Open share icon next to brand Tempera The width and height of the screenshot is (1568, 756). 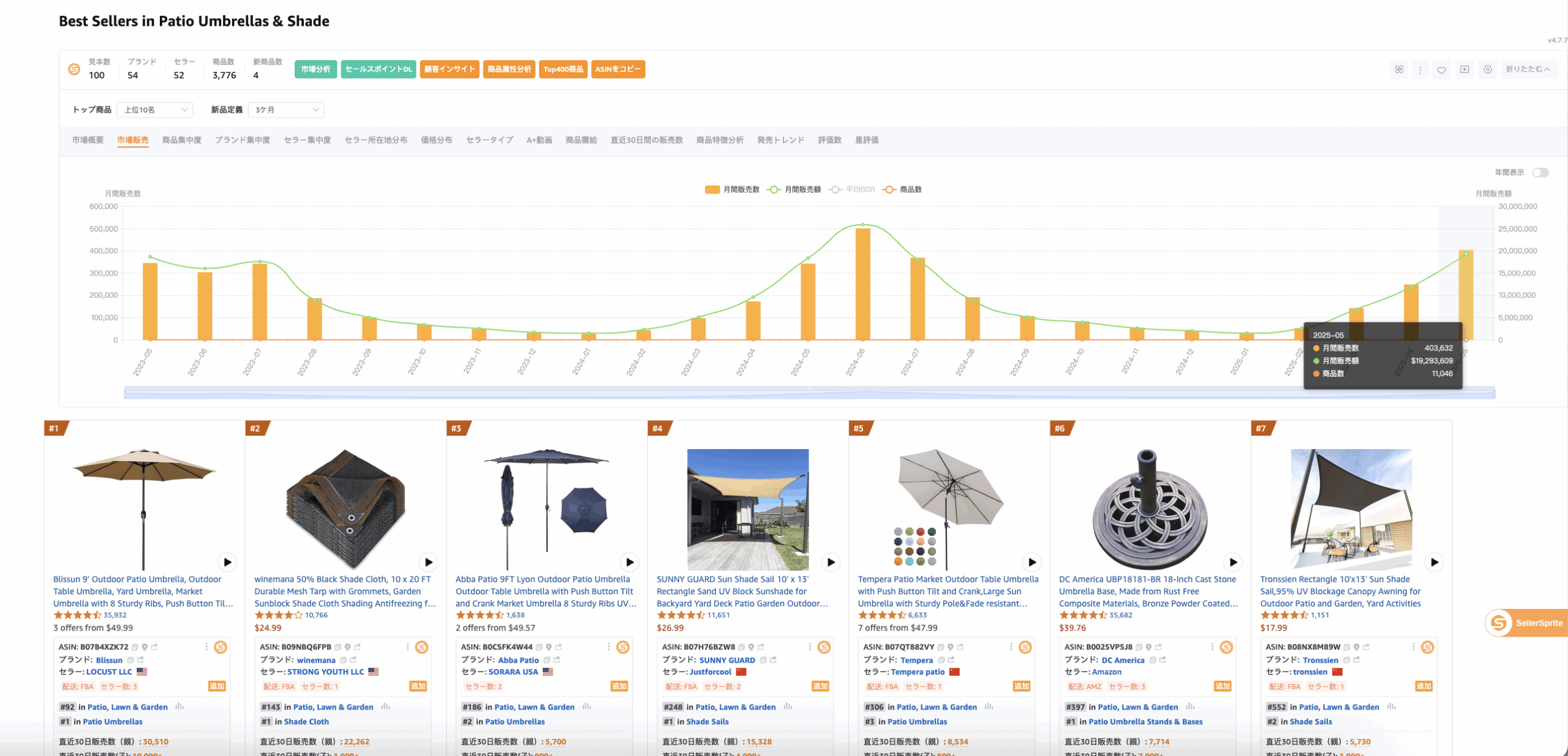[x=951, y=660]
